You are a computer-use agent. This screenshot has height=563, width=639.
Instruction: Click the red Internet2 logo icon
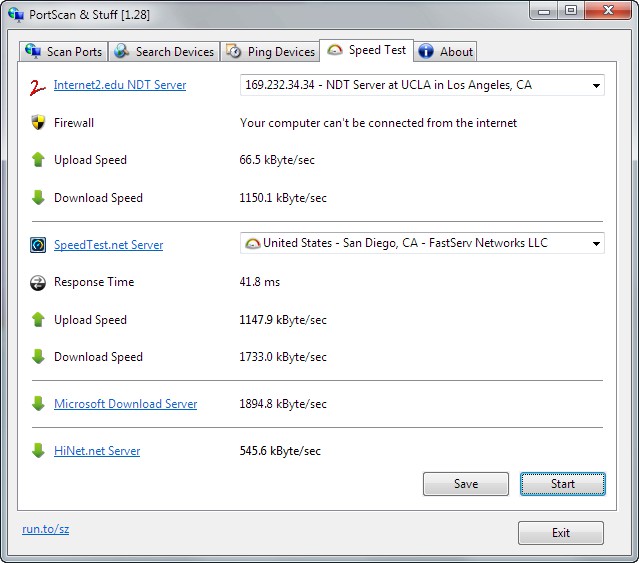pyautogui.click(x=37, y=87)
